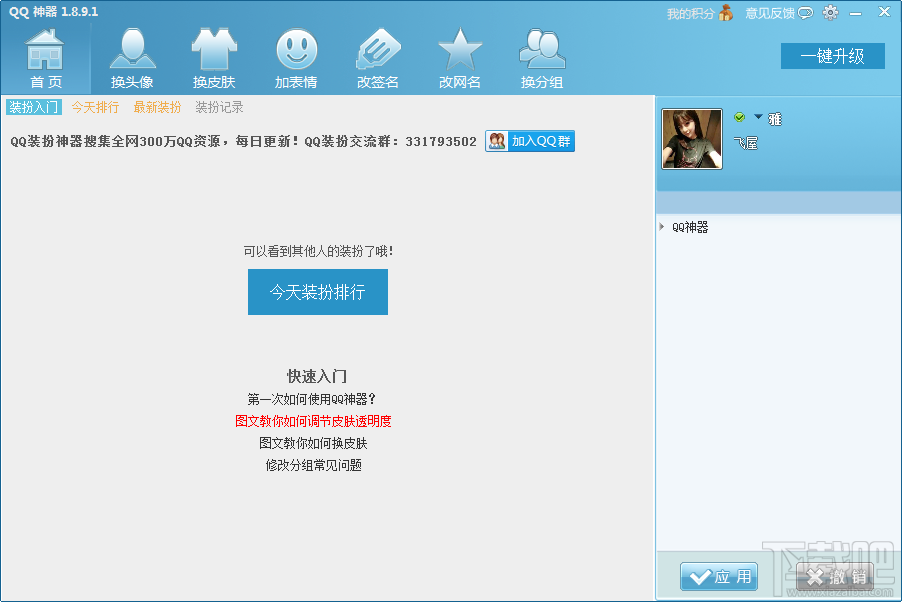The width and height of the screenshot is (902, 602).
Task: Click the 应用 apply button
Action: pyautogui.click(x=719, y=577)
